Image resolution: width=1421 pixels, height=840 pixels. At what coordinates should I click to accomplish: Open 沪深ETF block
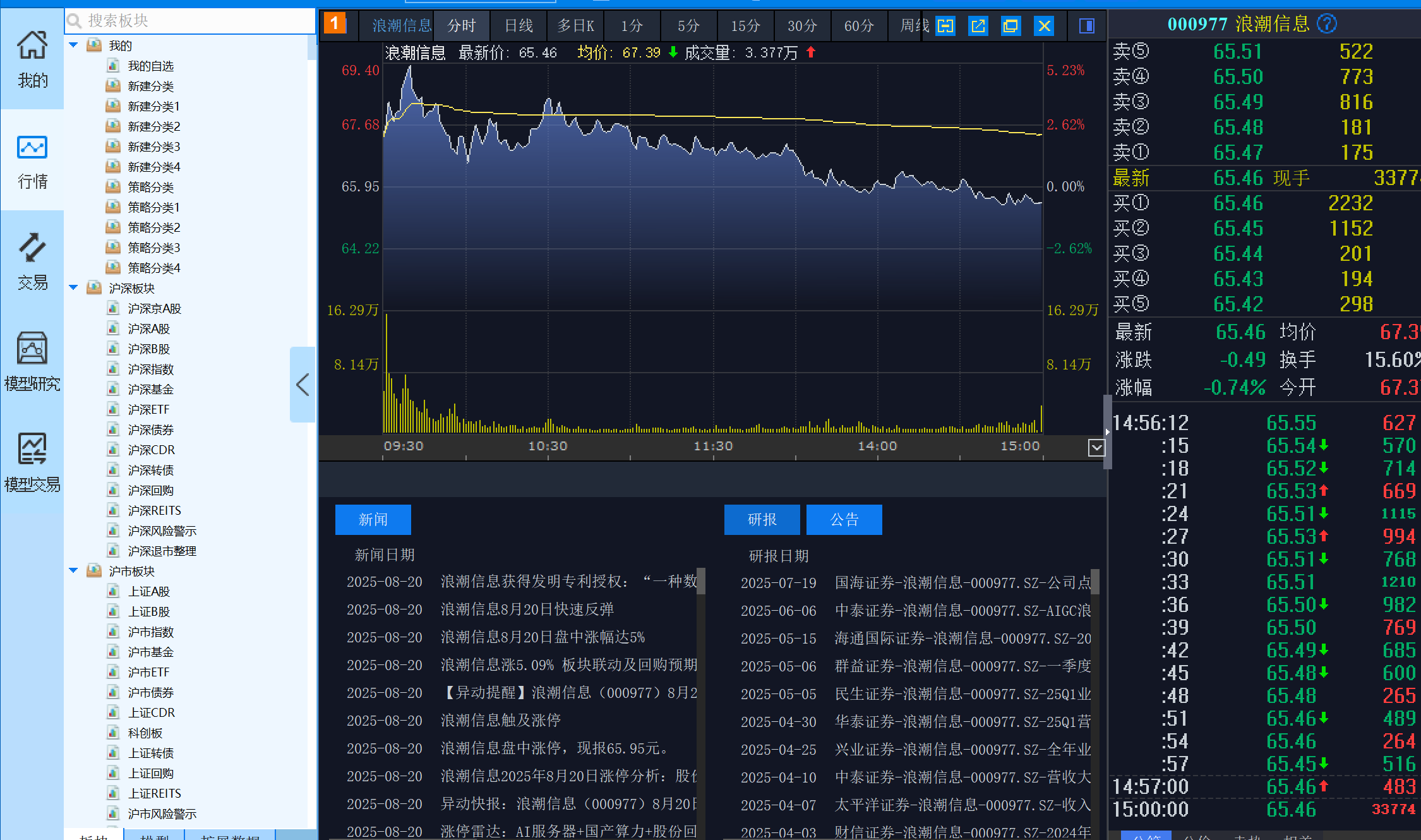[148, 409]
